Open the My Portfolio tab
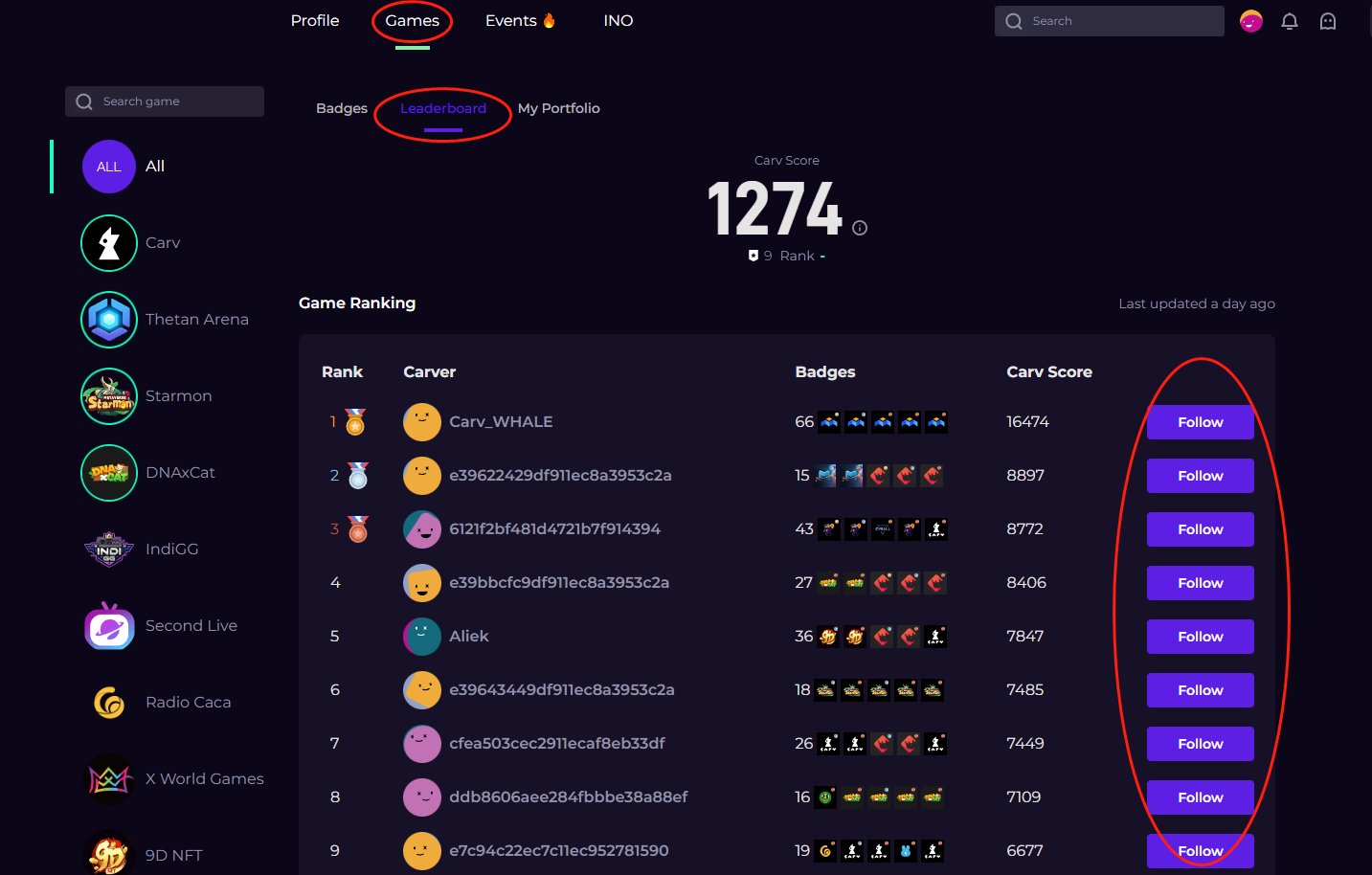 coord(558,108)
